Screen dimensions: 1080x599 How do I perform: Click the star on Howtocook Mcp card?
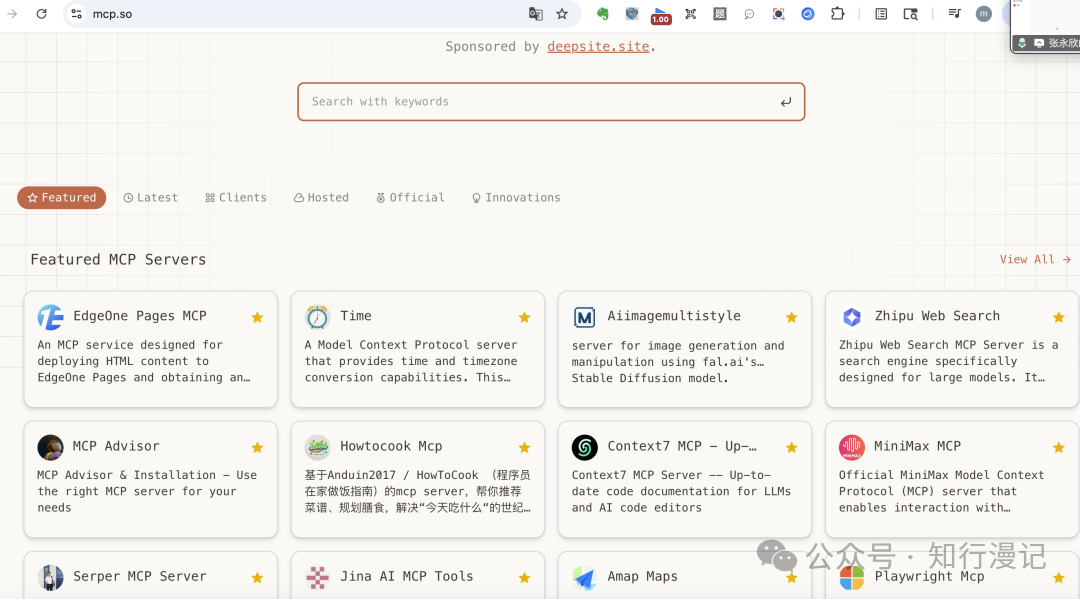point(524,448)
